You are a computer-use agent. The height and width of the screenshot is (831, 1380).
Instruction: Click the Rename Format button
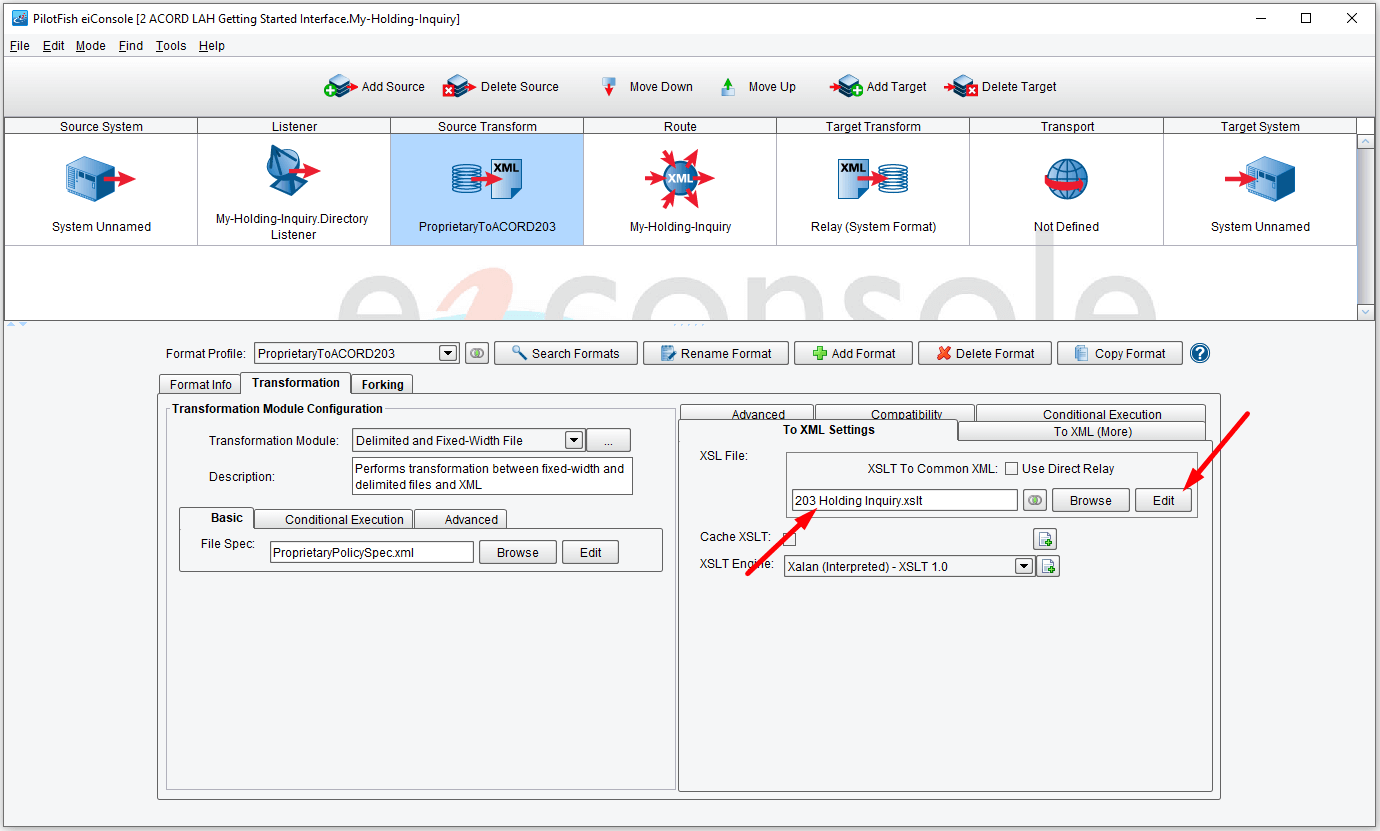click(x=716, y=353)
